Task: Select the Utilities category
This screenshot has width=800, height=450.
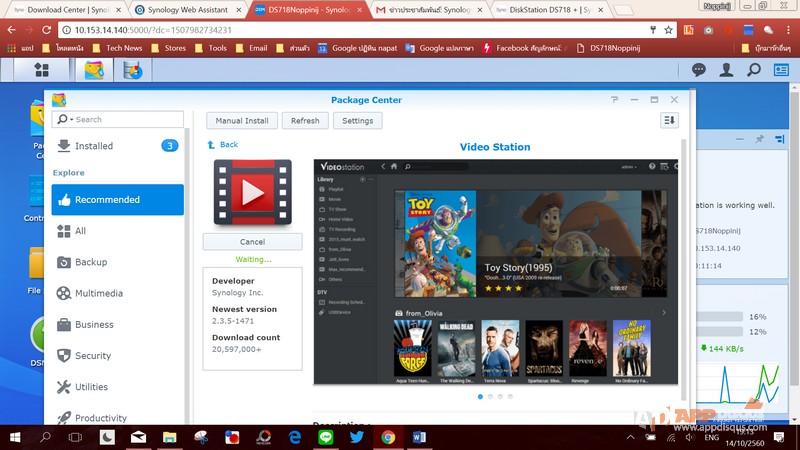Action: coord(117,387)
